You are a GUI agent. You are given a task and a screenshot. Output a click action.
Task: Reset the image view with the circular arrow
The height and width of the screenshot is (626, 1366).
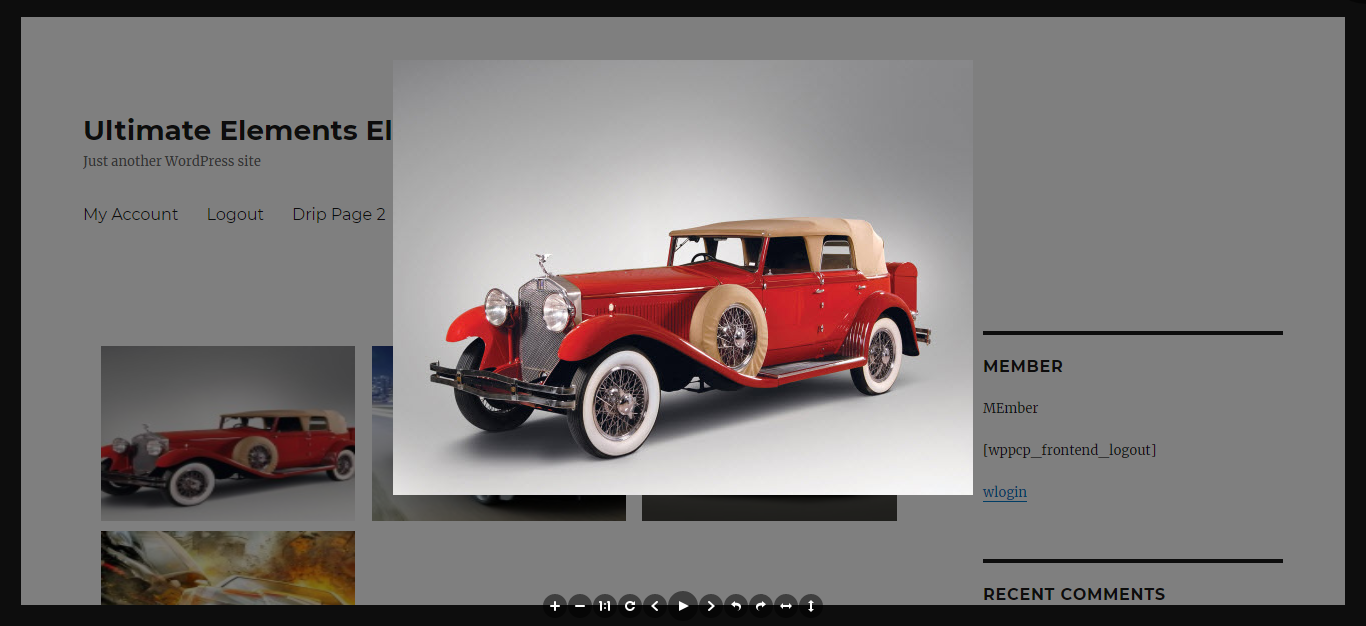point(630,606)
